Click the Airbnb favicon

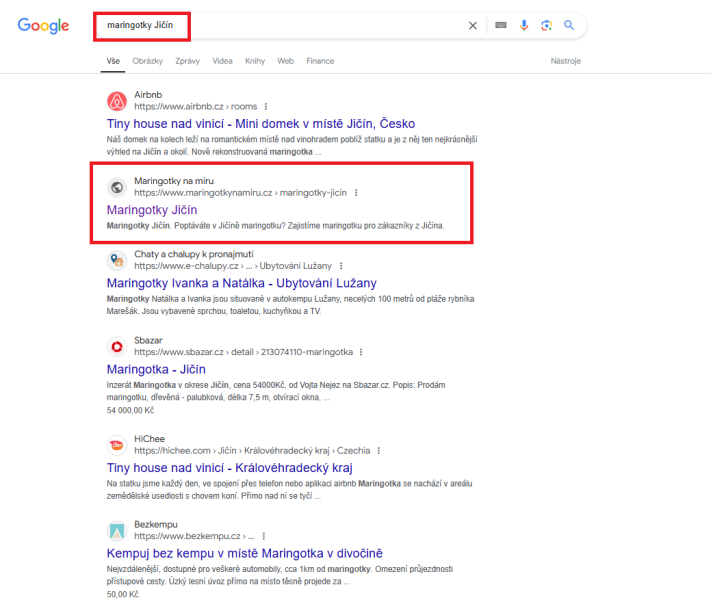click(x=117, y=101)
